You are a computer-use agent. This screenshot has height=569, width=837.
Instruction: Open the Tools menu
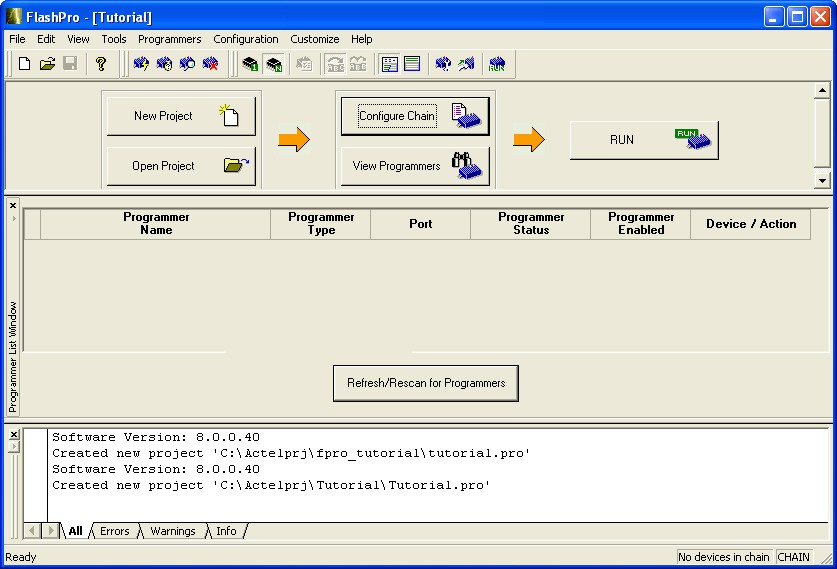pos(114,39)
